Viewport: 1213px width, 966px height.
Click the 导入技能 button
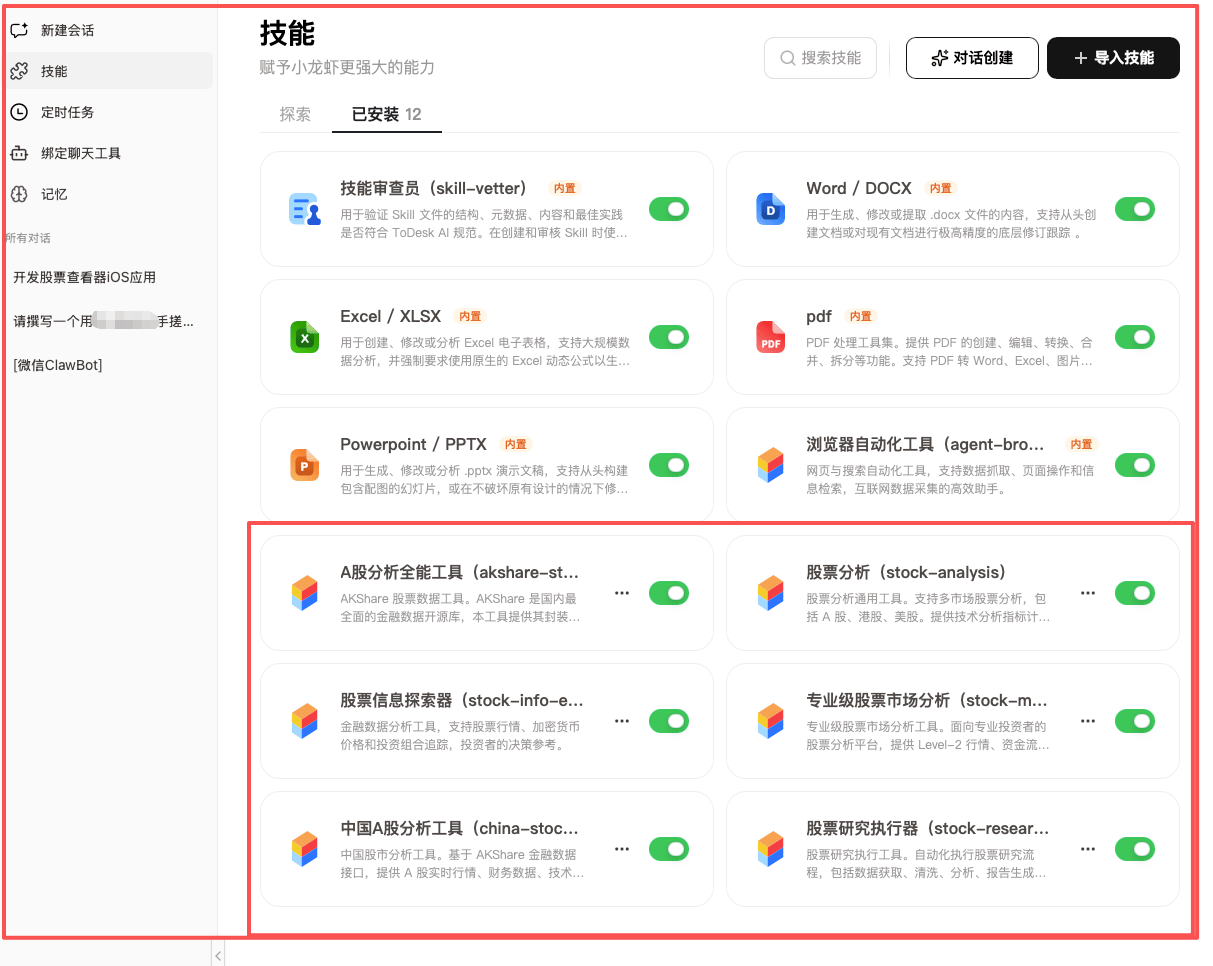(1113, 58)
